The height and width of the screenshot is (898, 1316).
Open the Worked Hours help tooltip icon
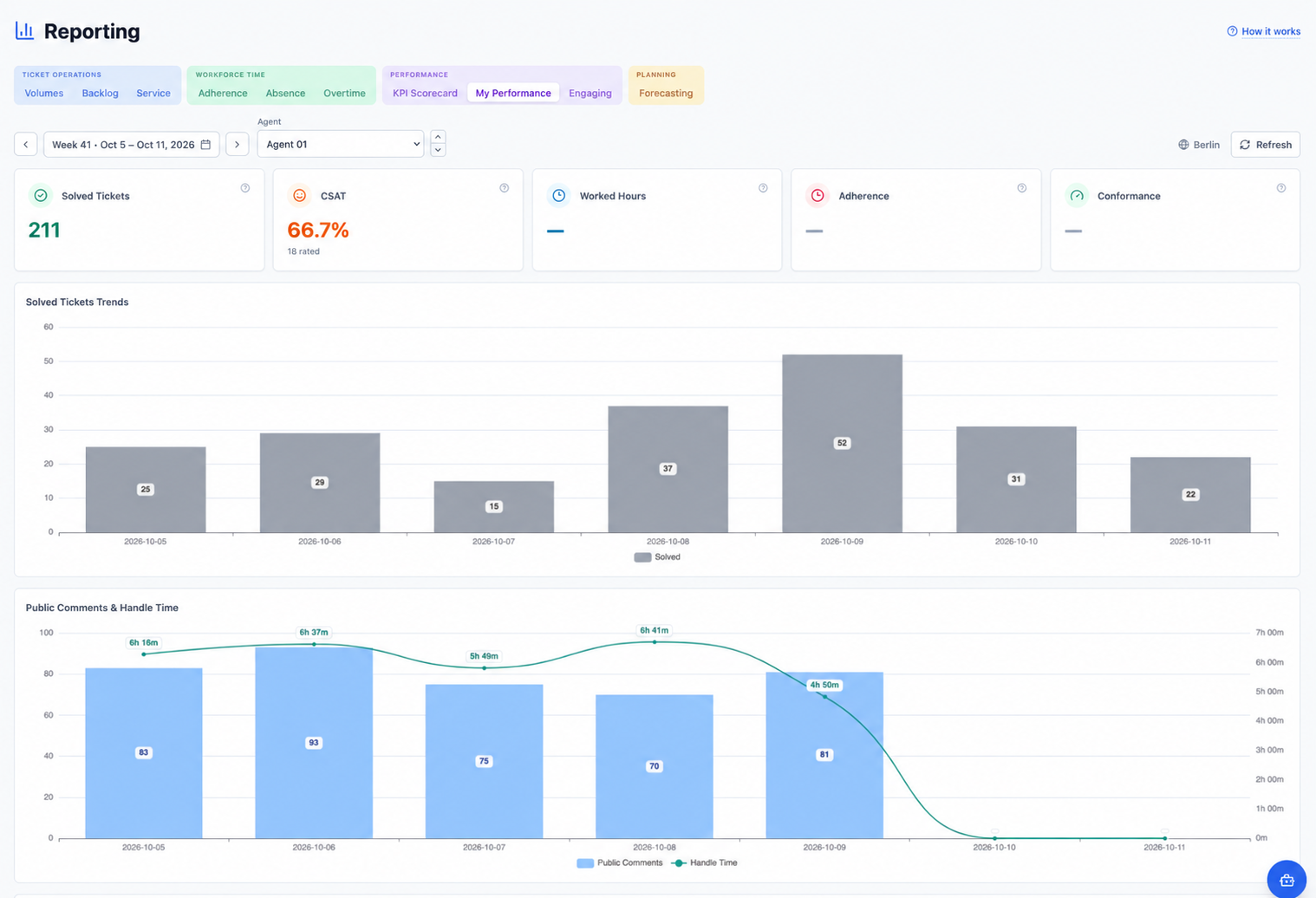[763, 188]
